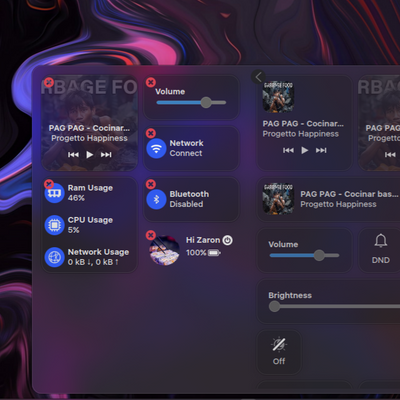Click Zaron's profile avatar picture
Screen dimensions: 400x400
coord(164,250)
